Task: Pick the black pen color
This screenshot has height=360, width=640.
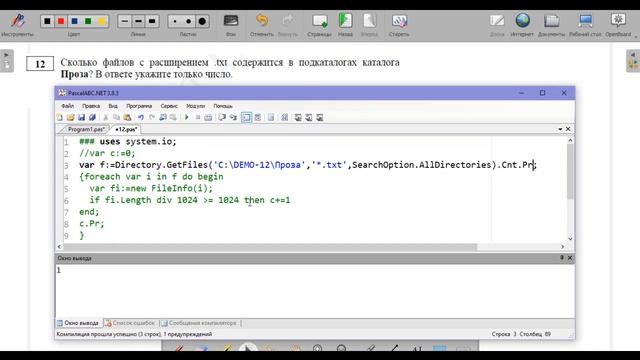Action: [x=47, y=21]
